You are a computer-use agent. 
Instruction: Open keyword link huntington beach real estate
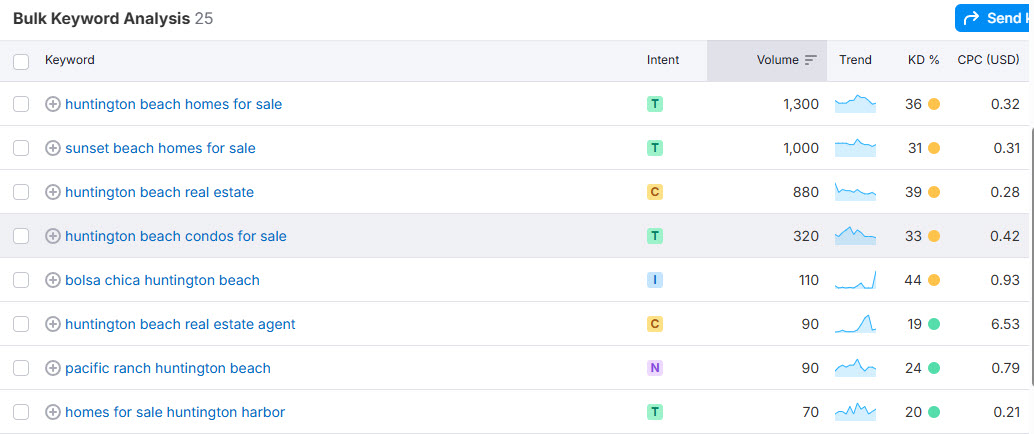click(160, 192)
